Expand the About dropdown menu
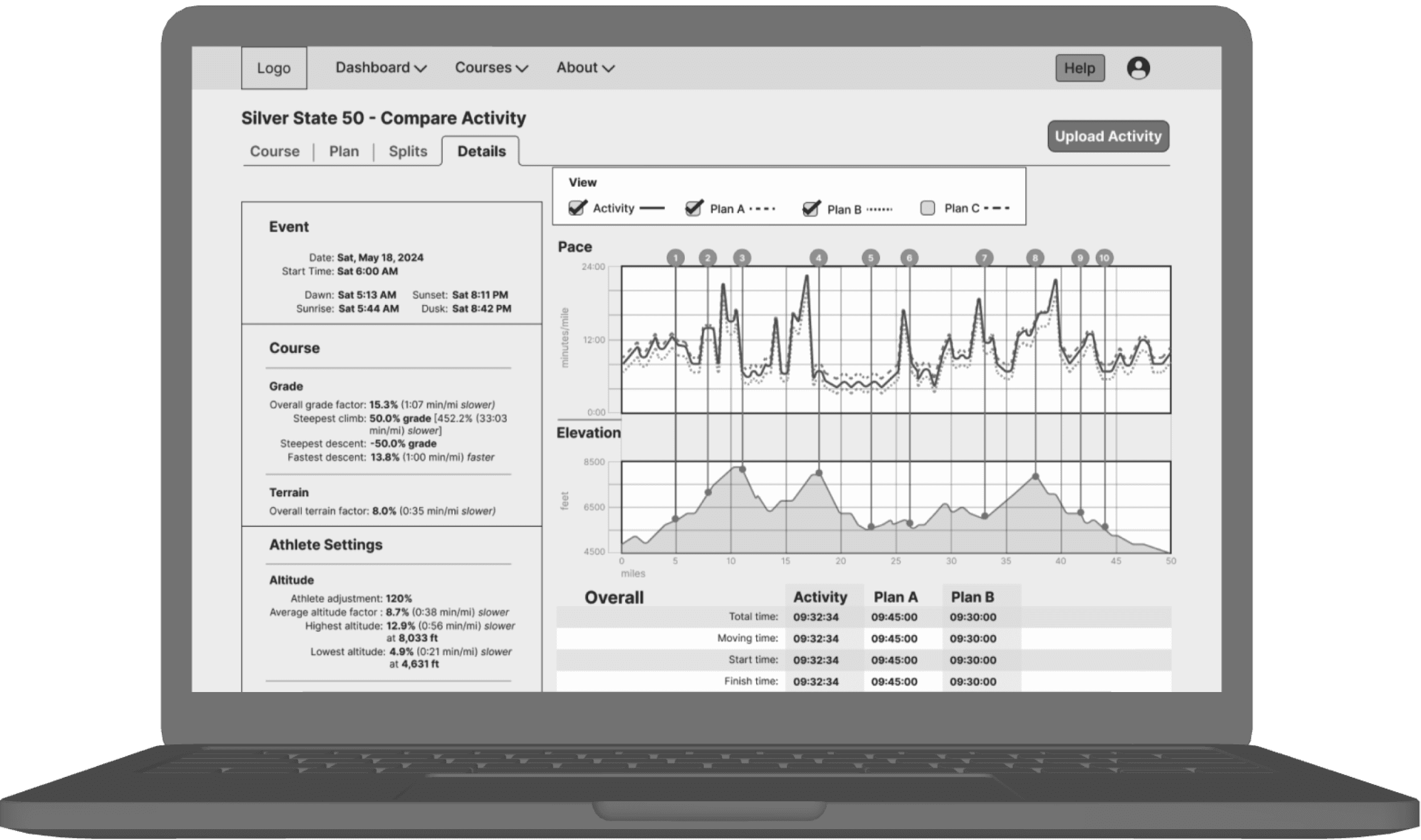Image resolution: width=1421 pixels, height=840 pixels. pyautogui.click(x=585, y=68)
